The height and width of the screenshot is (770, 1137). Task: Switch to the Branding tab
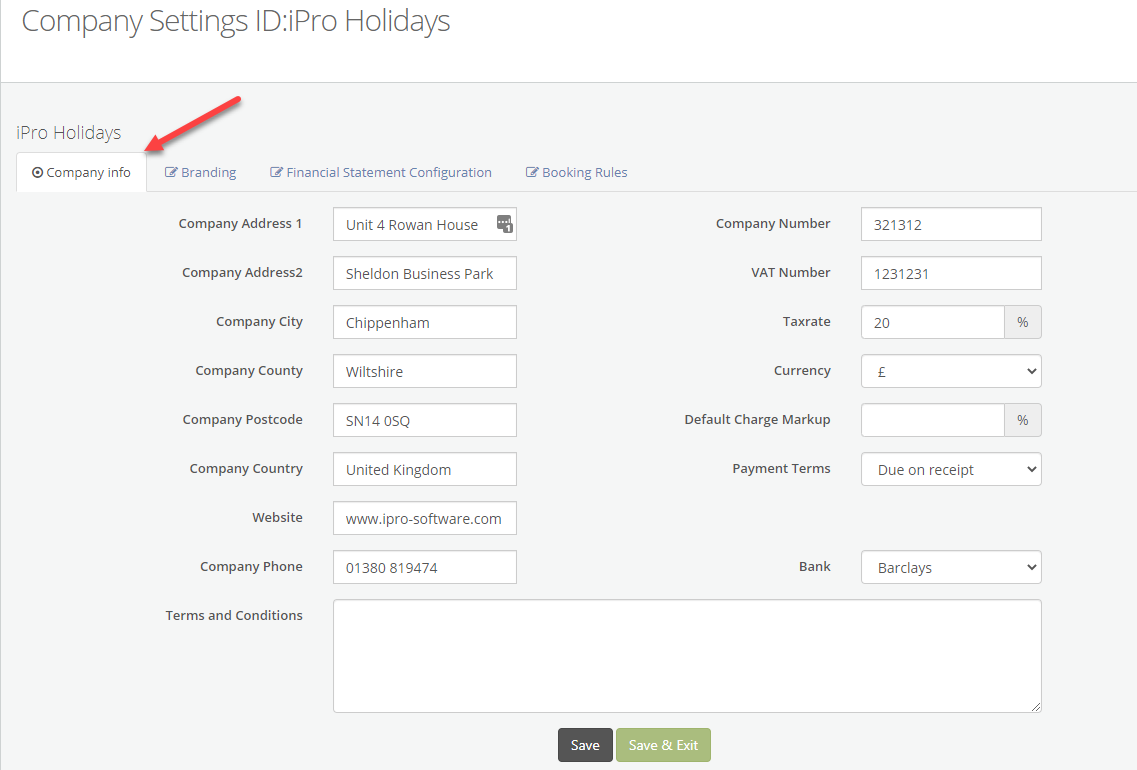tap(201, 173)
